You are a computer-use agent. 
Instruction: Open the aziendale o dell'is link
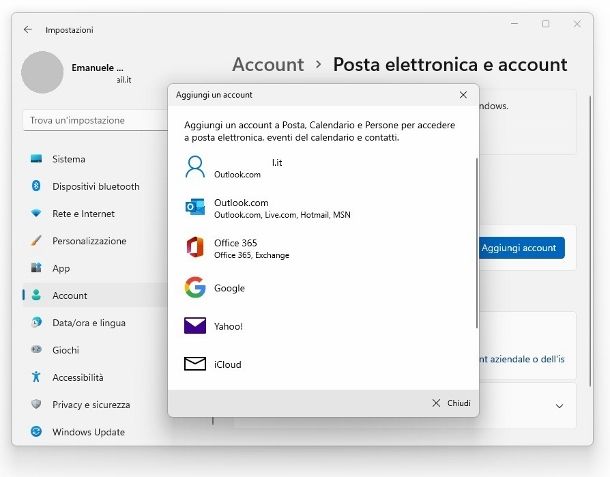point(522,359)
